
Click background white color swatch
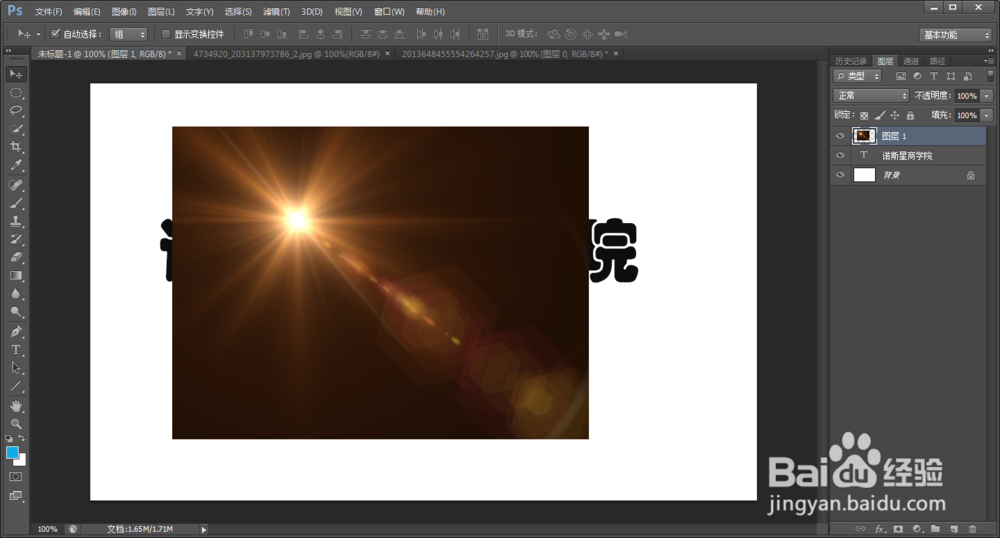coord(22,462)
